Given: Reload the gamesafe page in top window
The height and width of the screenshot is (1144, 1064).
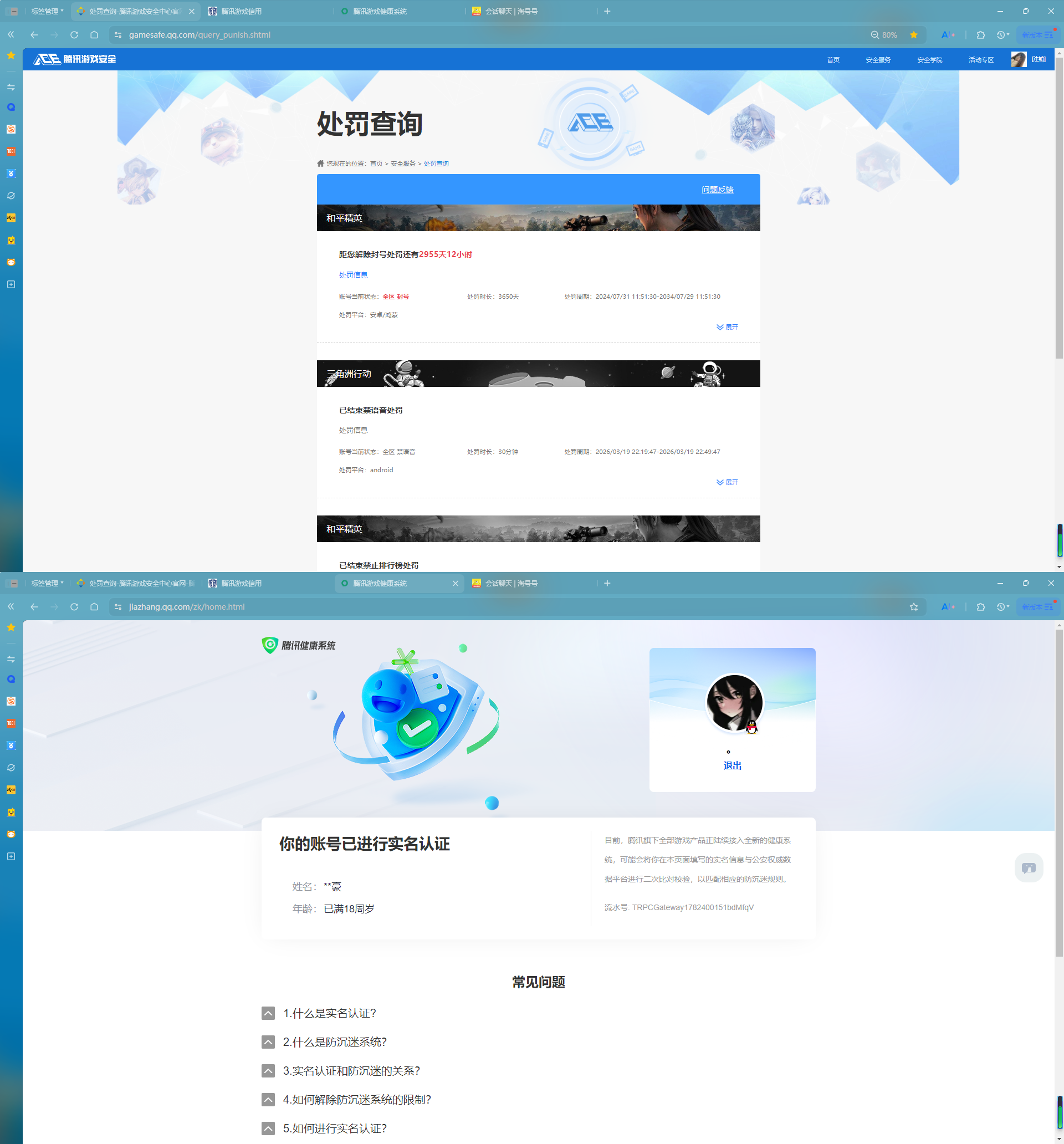Looking at the screenshot, I should (x=74, y=34).
